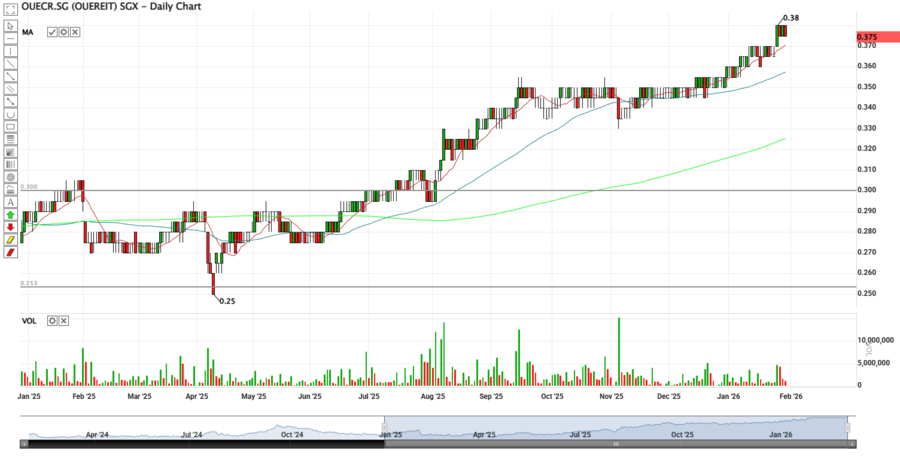Click the right handle of range navigator
The height and width of the screenshot is (457, 900).
click(x=848, y=427)
